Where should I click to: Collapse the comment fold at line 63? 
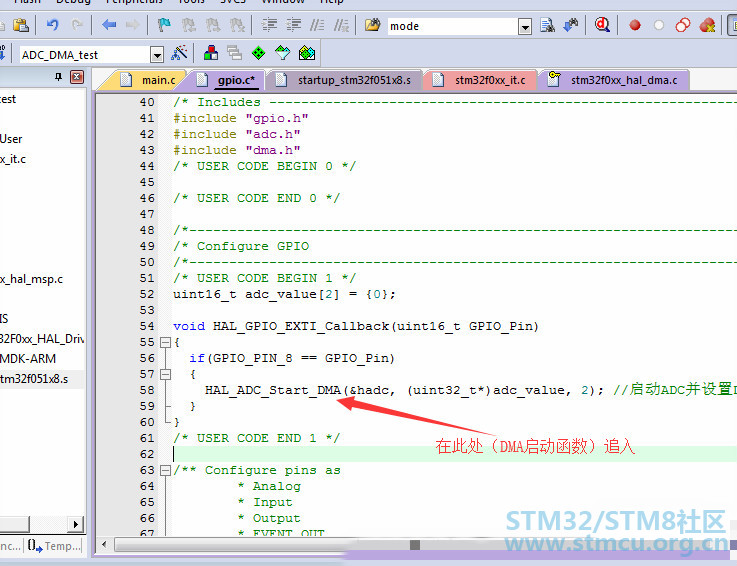tap(165, 471)
